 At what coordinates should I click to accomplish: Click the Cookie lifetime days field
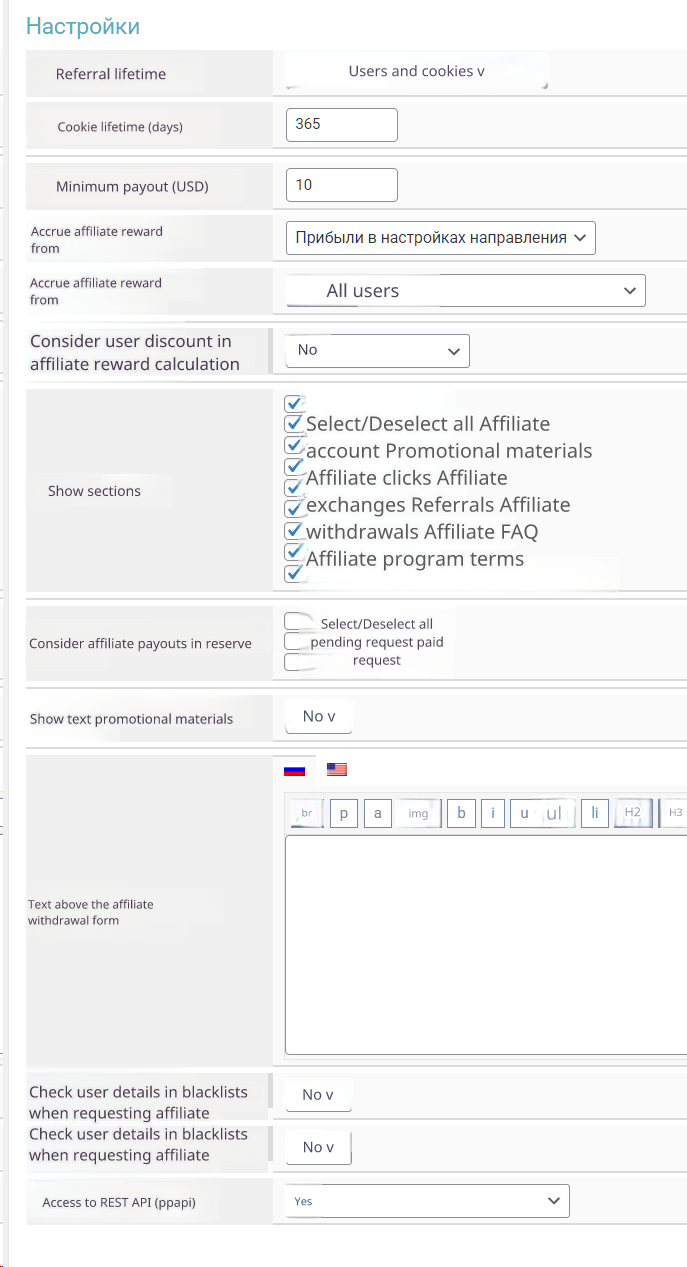click(x=341, y=125)
